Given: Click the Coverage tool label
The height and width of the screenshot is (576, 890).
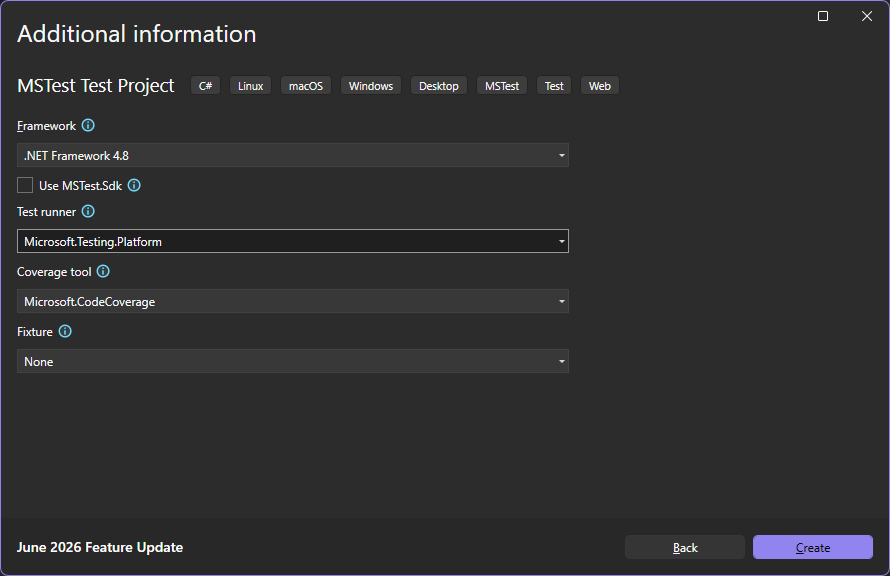Looking at the screenshot, I should [54, 272].
